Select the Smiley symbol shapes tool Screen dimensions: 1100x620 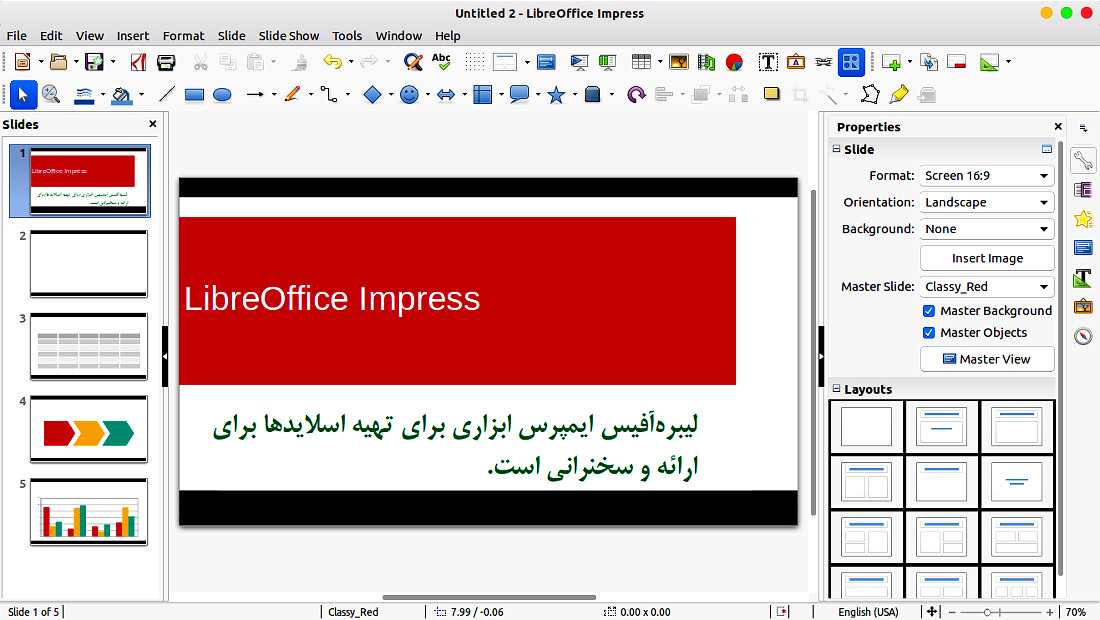[x=409, y=94]
